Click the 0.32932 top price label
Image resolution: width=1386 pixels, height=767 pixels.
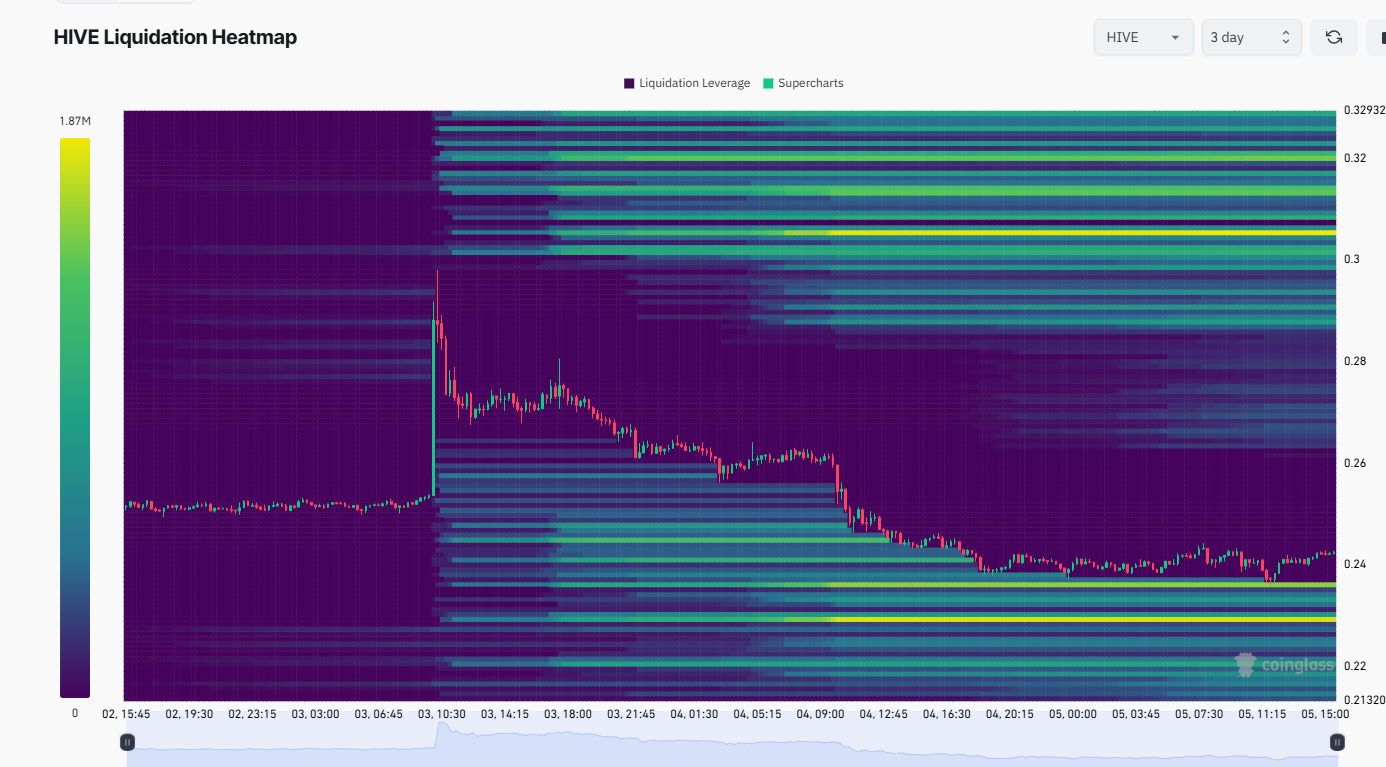1364,110
